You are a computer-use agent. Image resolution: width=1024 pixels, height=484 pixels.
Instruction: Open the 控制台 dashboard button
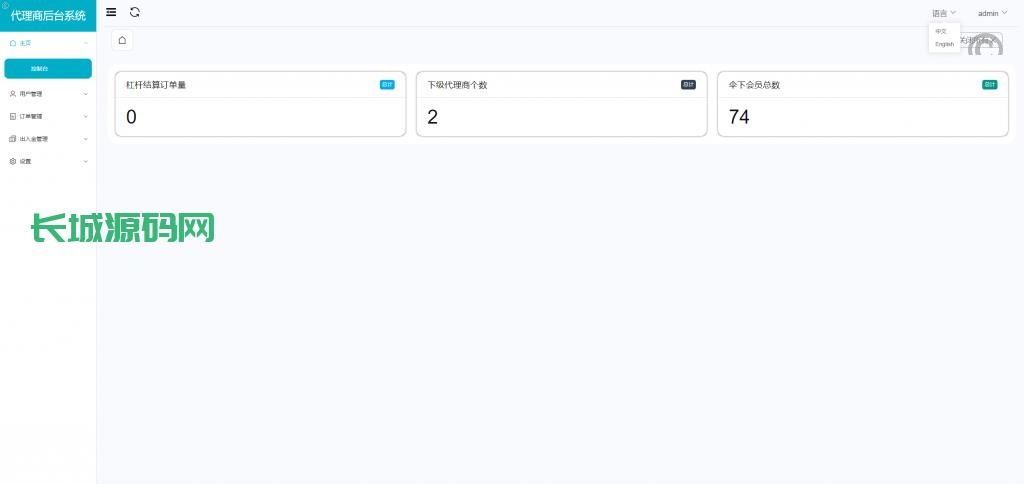[48, 68]
